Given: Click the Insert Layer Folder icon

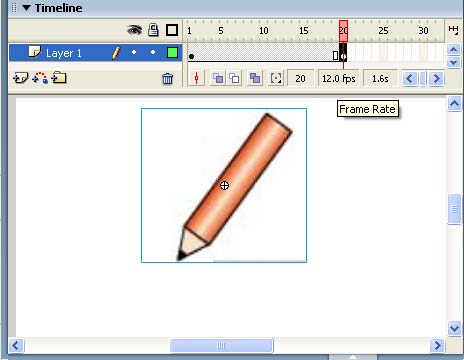Looking at the screenshot, I should tap(59, 78).
